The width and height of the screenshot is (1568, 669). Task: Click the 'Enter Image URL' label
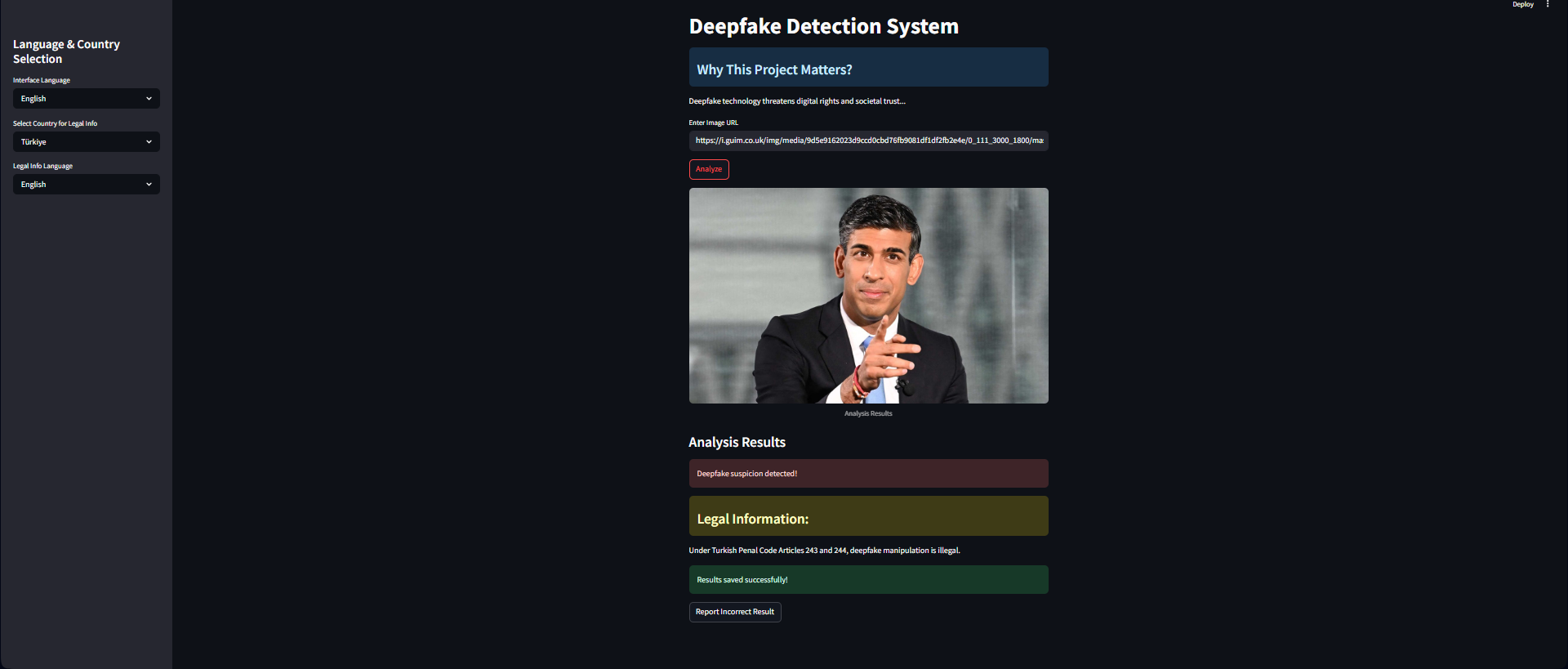point(713,123)
